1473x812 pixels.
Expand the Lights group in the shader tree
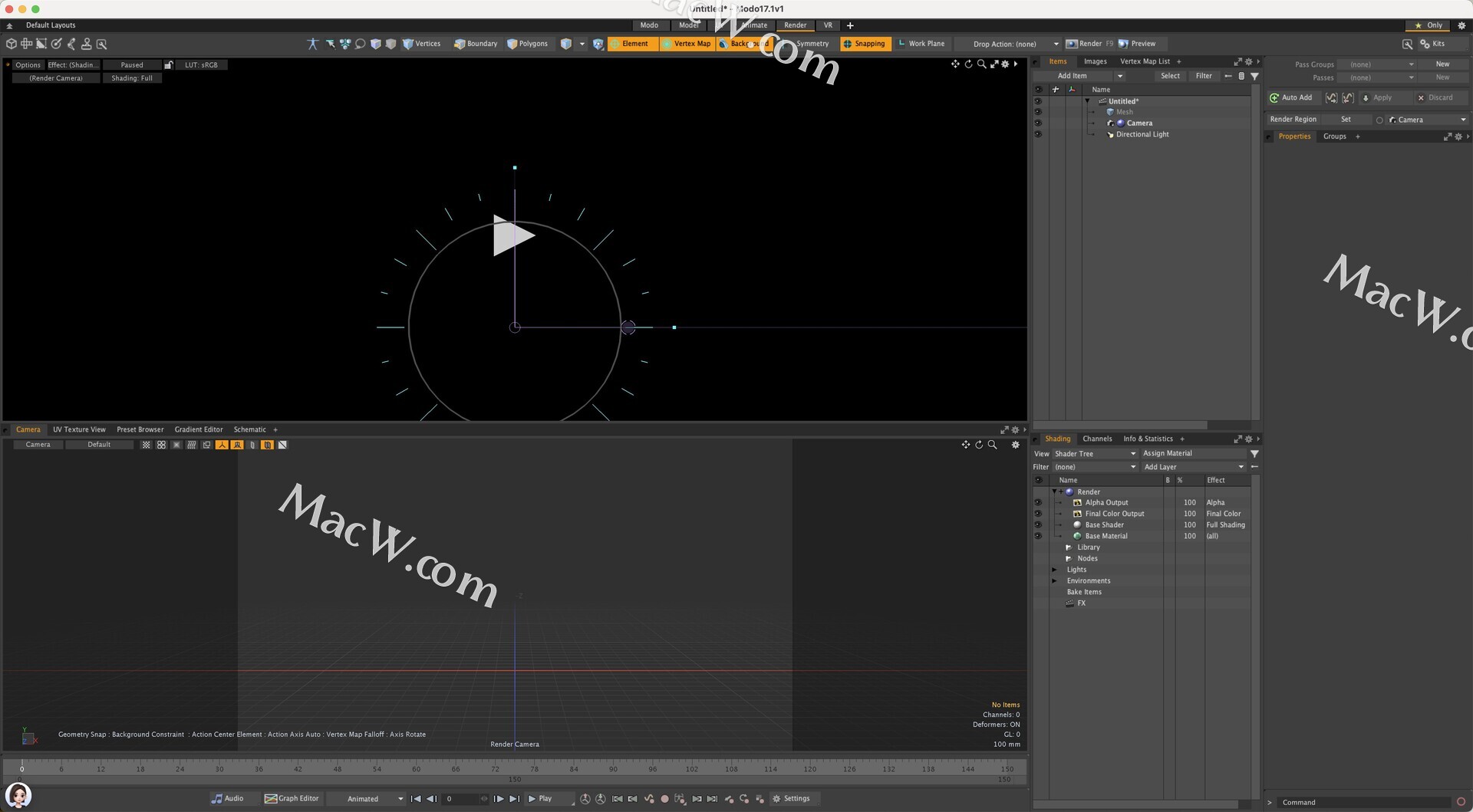[1054, 570]
